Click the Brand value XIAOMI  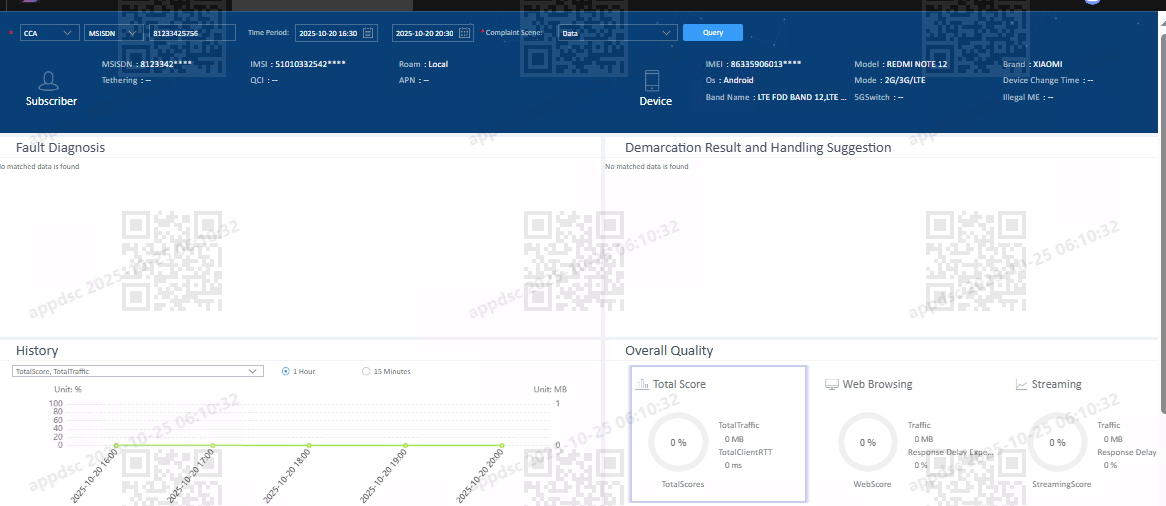[x=1048, y=64]
